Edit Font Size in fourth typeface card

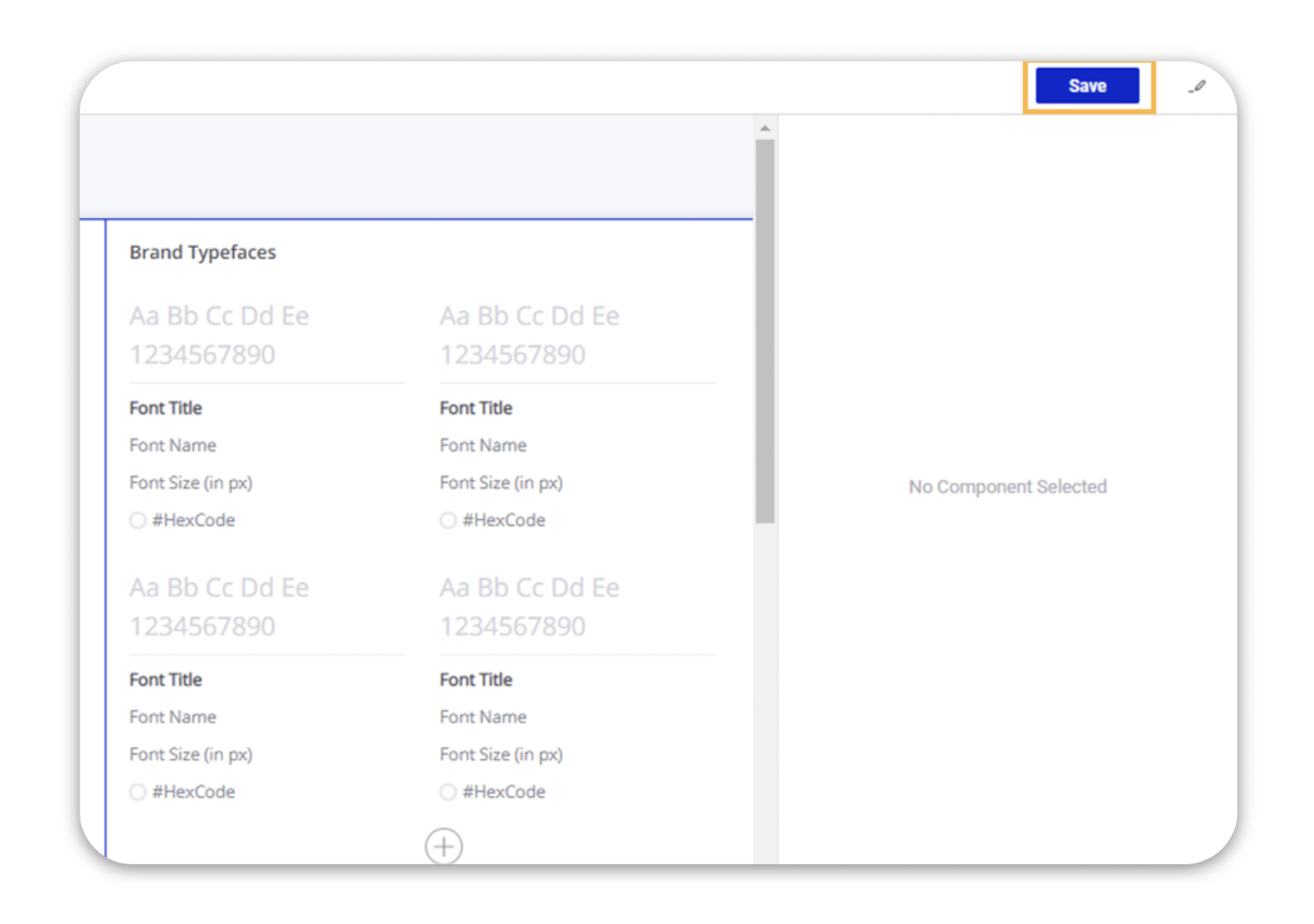pyautogui.click(x=501, y=754)
